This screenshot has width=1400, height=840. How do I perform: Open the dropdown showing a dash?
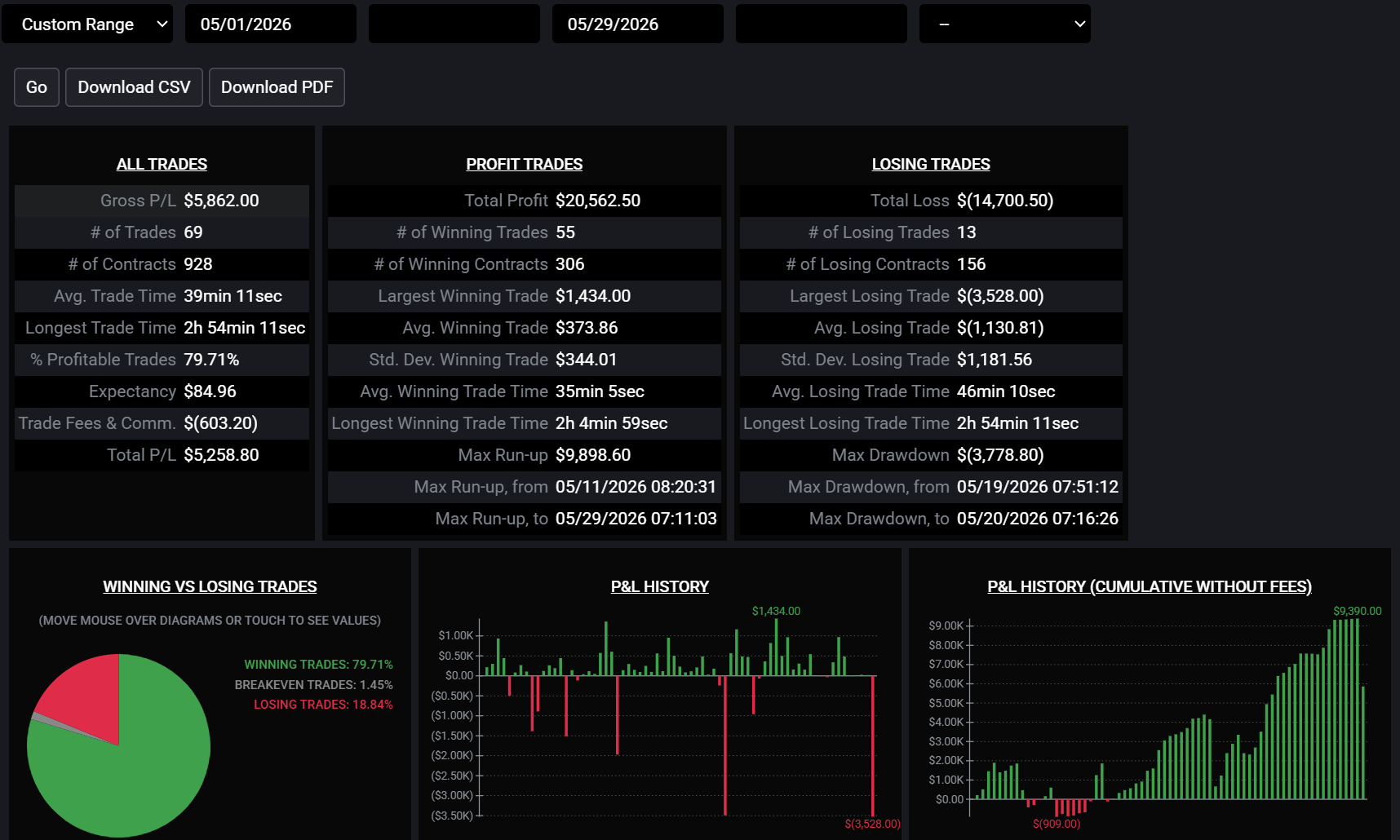1004,24
